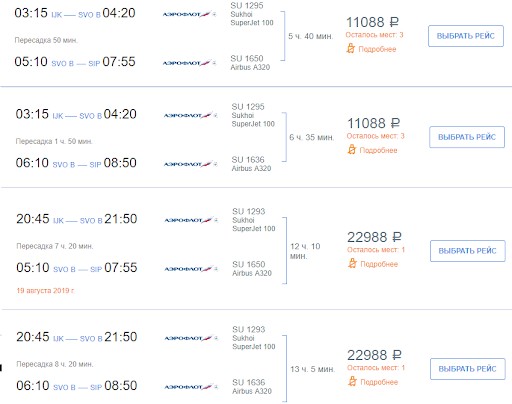Click Aeroflot logo next to SU 1636 second itinerary
The image size is (512, 404).
(x=190, y=164)
